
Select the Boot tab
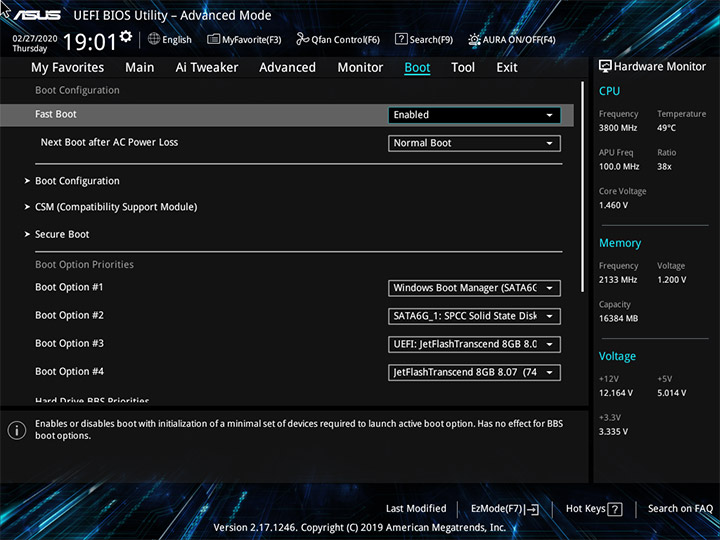[417, 68]
